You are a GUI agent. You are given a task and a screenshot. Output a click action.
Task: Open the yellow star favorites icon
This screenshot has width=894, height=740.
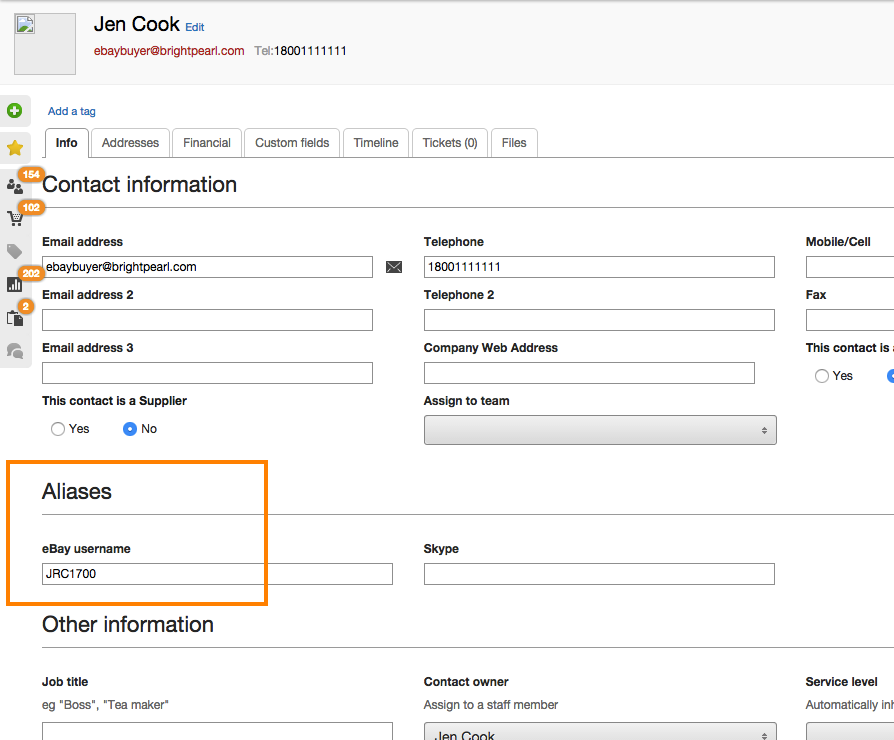(15, 148)
